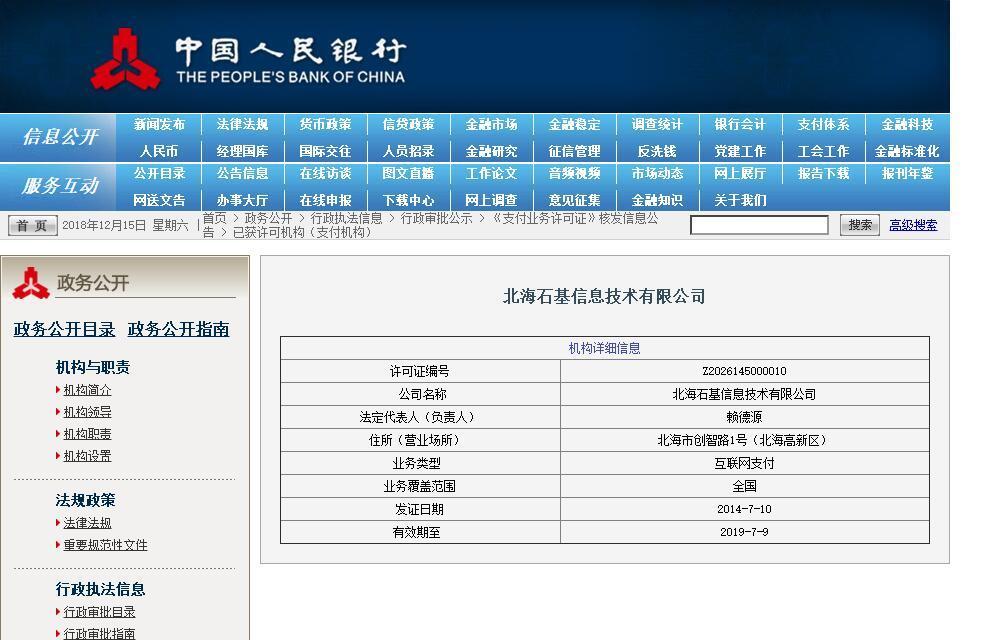The image size is (982, 640).
Task: Open 金融科技 menu item
Action: click(907, 125)
